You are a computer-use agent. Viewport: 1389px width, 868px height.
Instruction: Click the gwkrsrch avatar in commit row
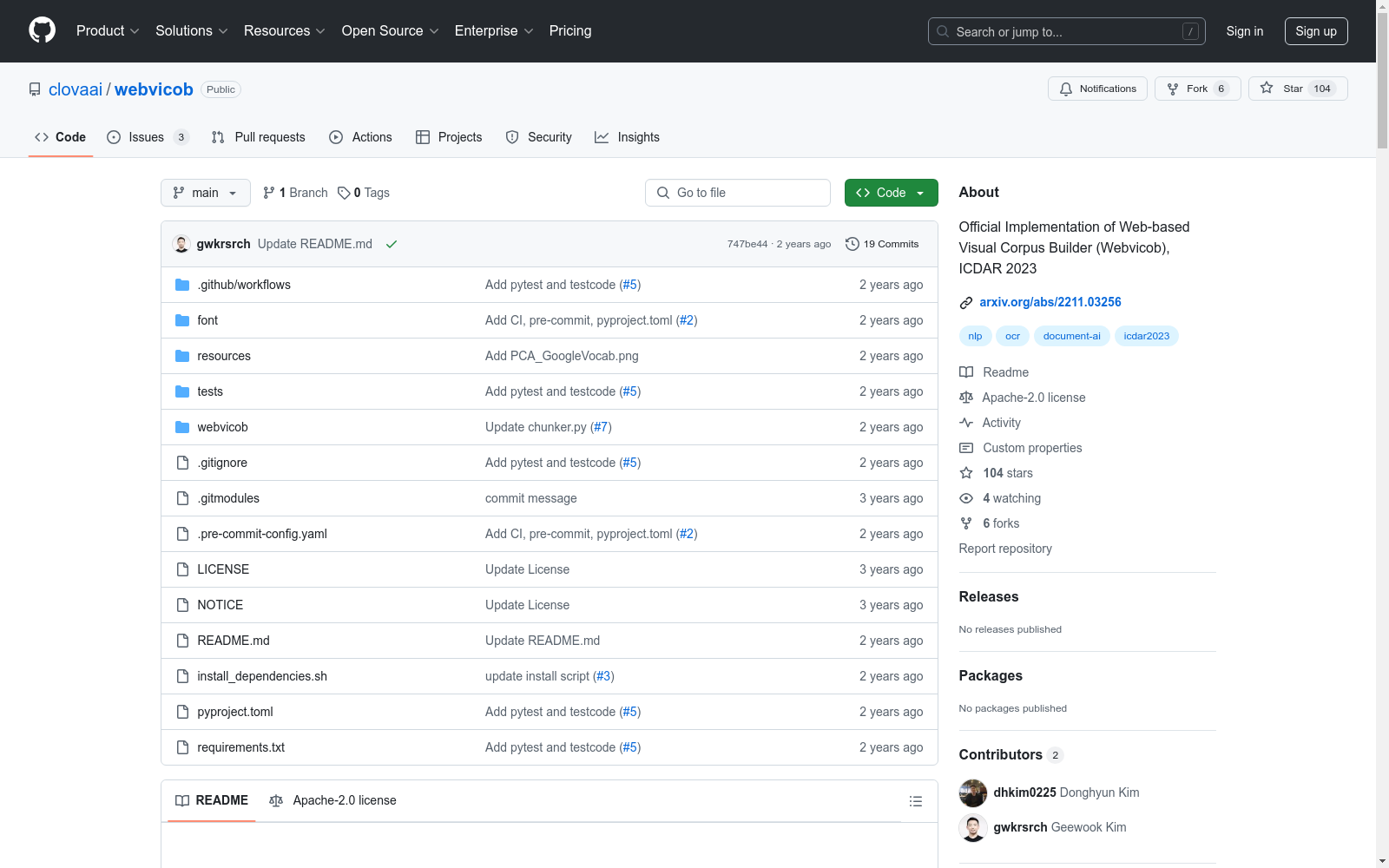coord(181,244)
